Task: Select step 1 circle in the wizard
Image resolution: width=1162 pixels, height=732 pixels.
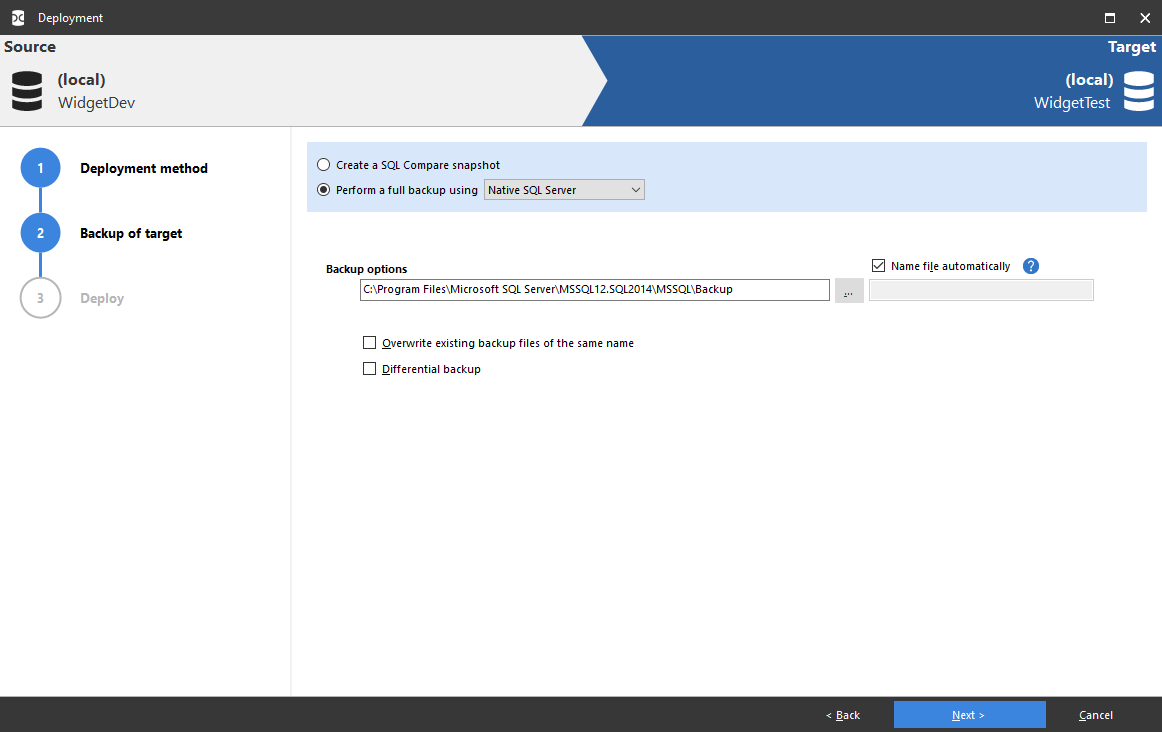Action: tap(40, 168)
